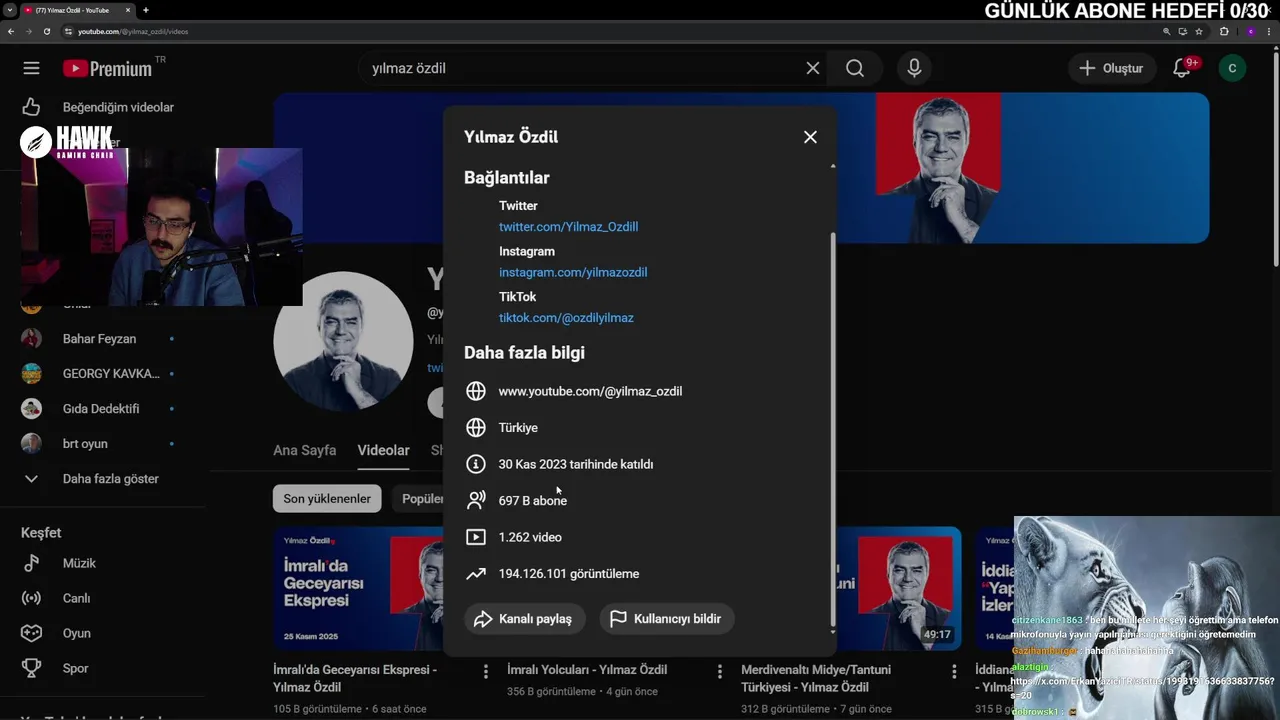
Task: Reload the page in browser
Action: point(46,31)
